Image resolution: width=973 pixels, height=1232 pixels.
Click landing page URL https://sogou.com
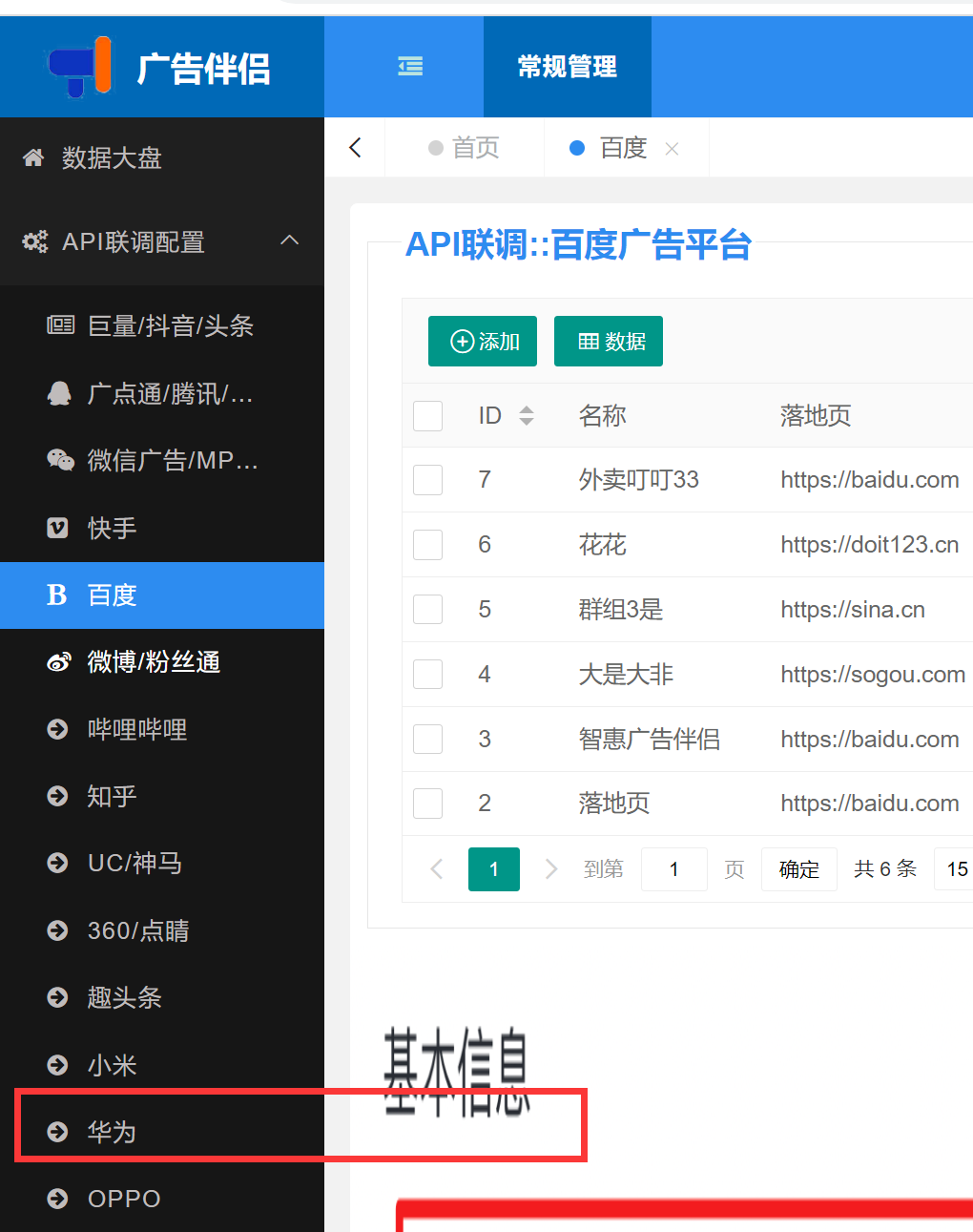pos(873,675)
